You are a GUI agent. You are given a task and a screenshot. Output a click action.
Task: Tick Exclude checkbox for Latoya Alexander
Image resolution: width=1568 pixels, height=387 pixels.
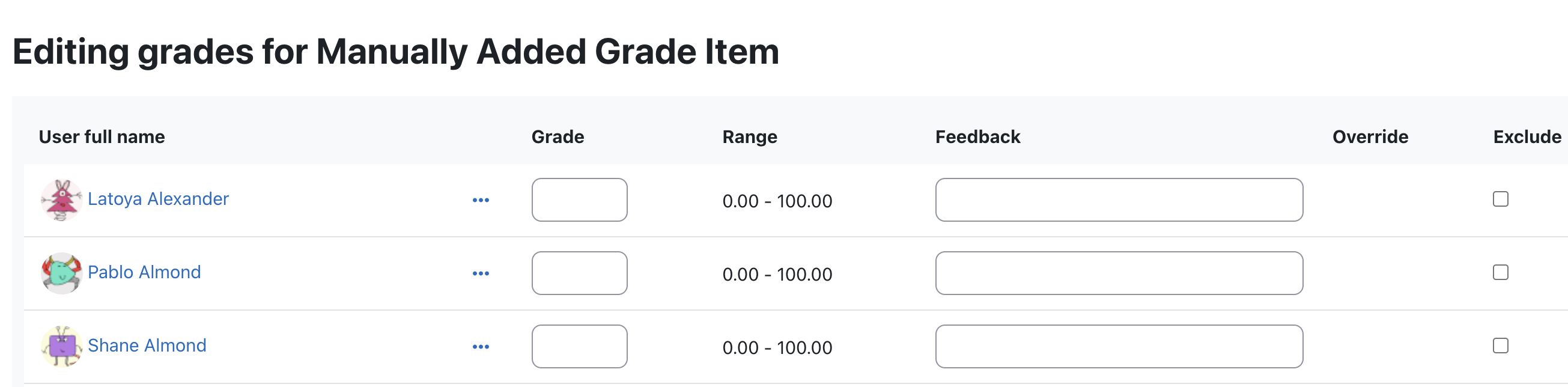click(x=1501, y=199)
